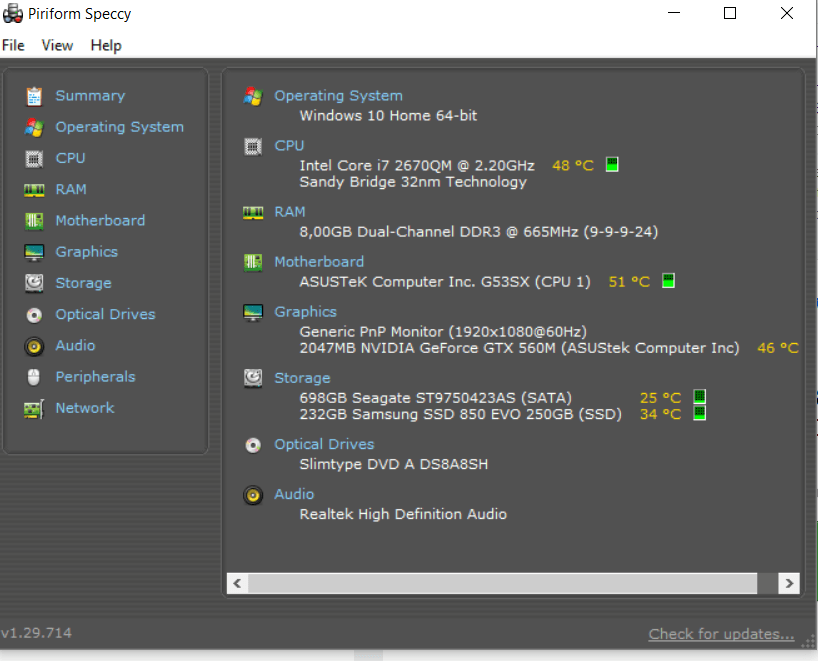818x661 pixels.
Task: Open the Help menu
Action: pos(106,45)
